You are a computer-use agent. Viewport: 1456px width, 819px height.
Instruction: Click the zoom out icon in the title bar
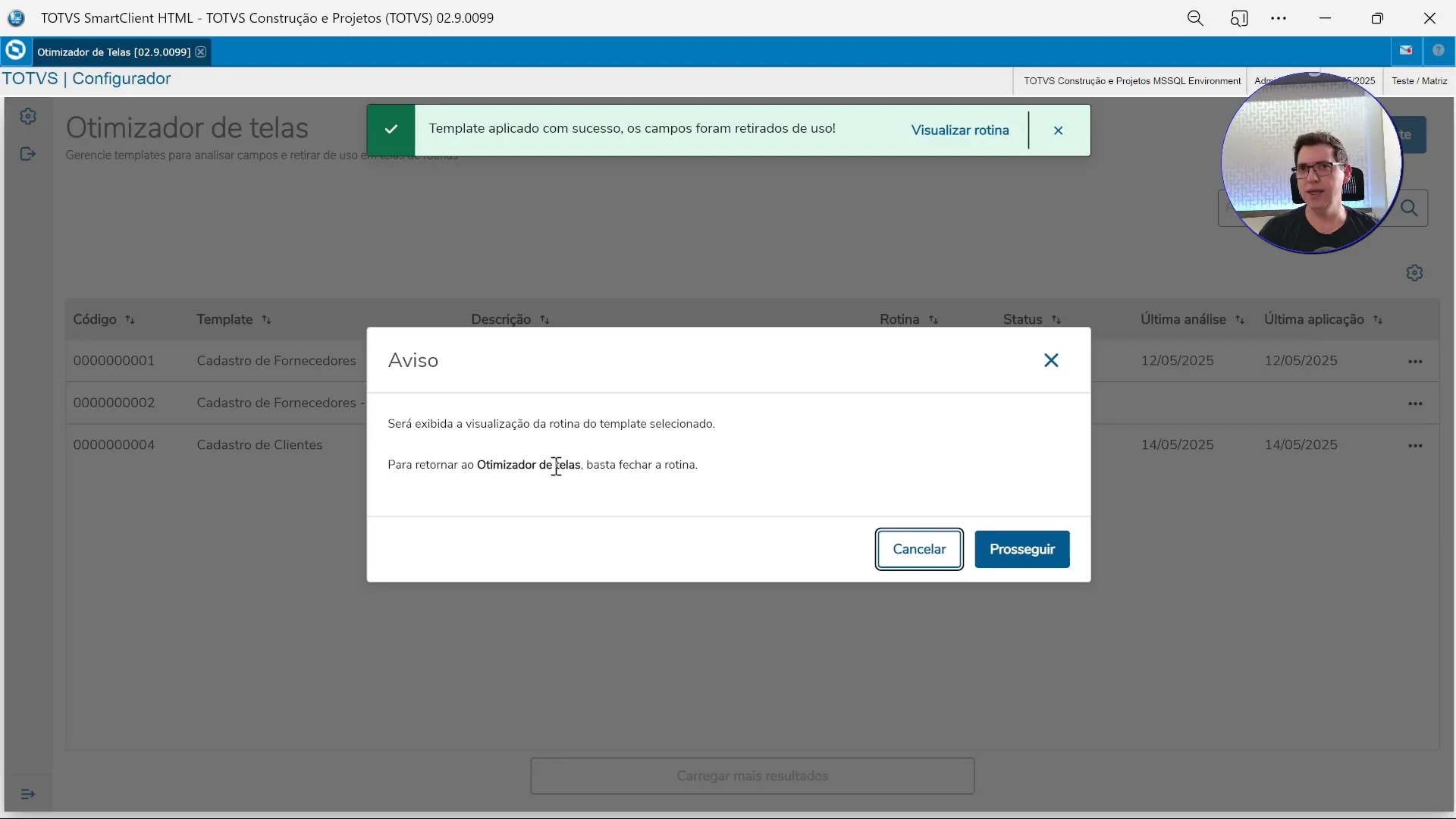pos(1196,17)
